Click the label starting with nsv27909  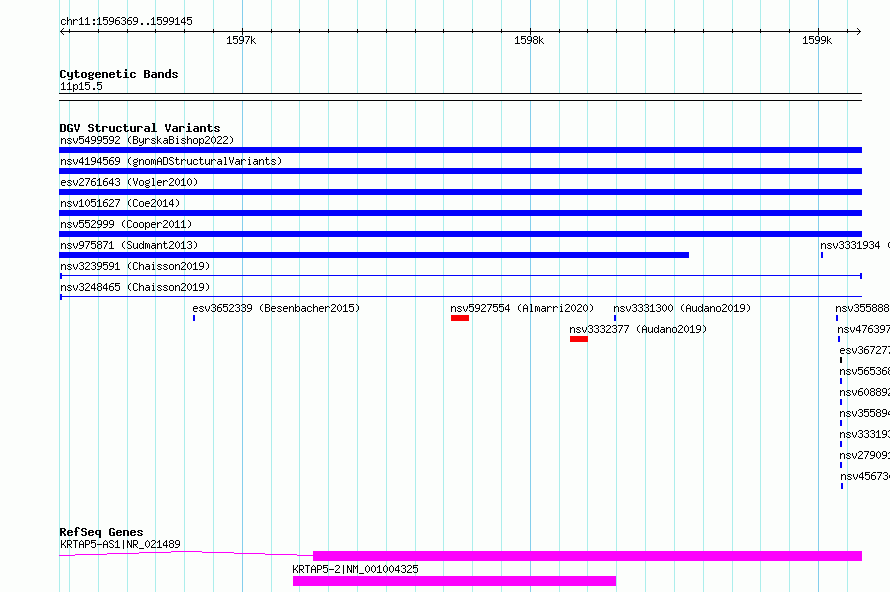coord(864,455)
